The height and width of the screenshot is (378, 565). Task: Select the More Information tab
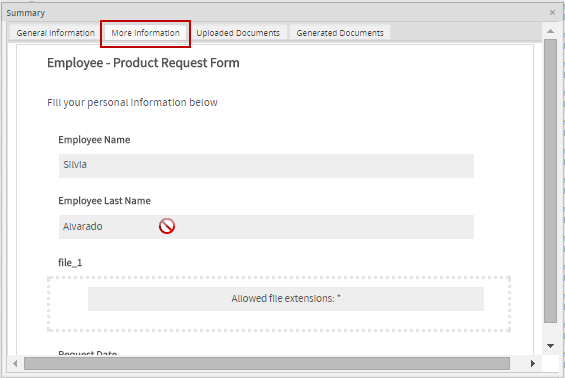145,33
